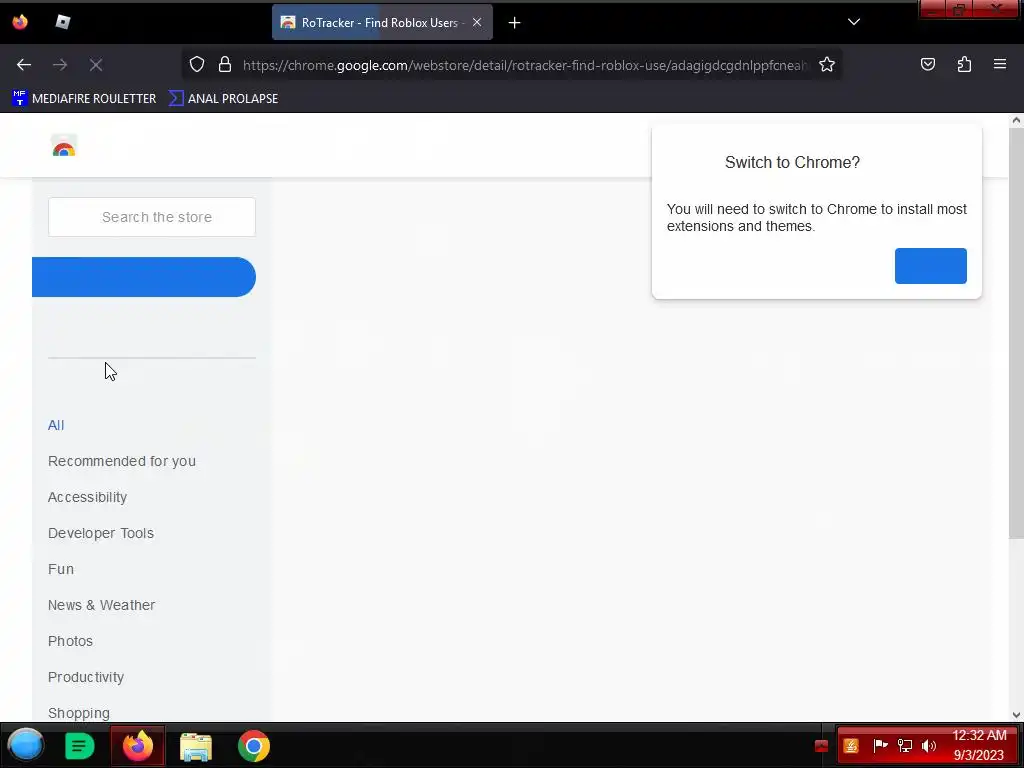Click the pinned Roblox tab icon

63,22
